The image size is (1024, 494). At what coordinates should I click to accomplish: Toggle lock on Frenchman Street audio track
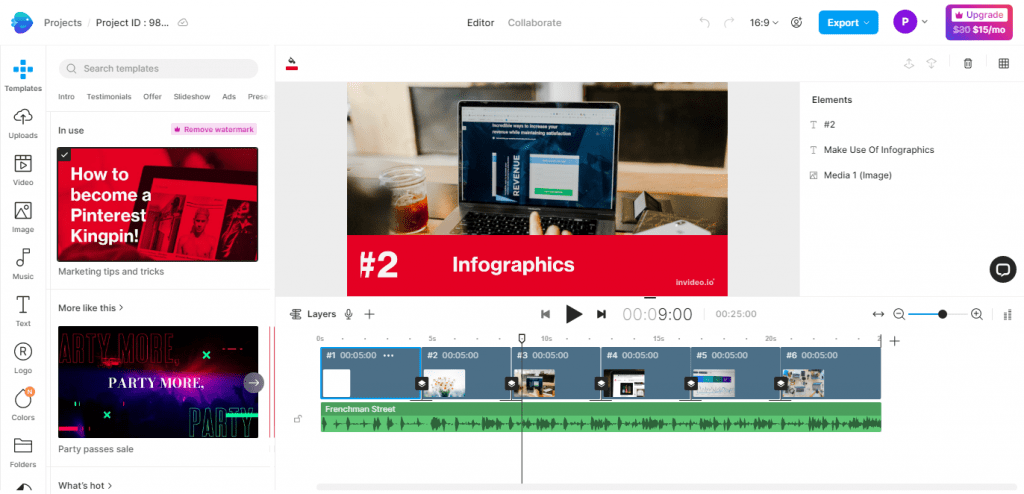click(297, 419)
